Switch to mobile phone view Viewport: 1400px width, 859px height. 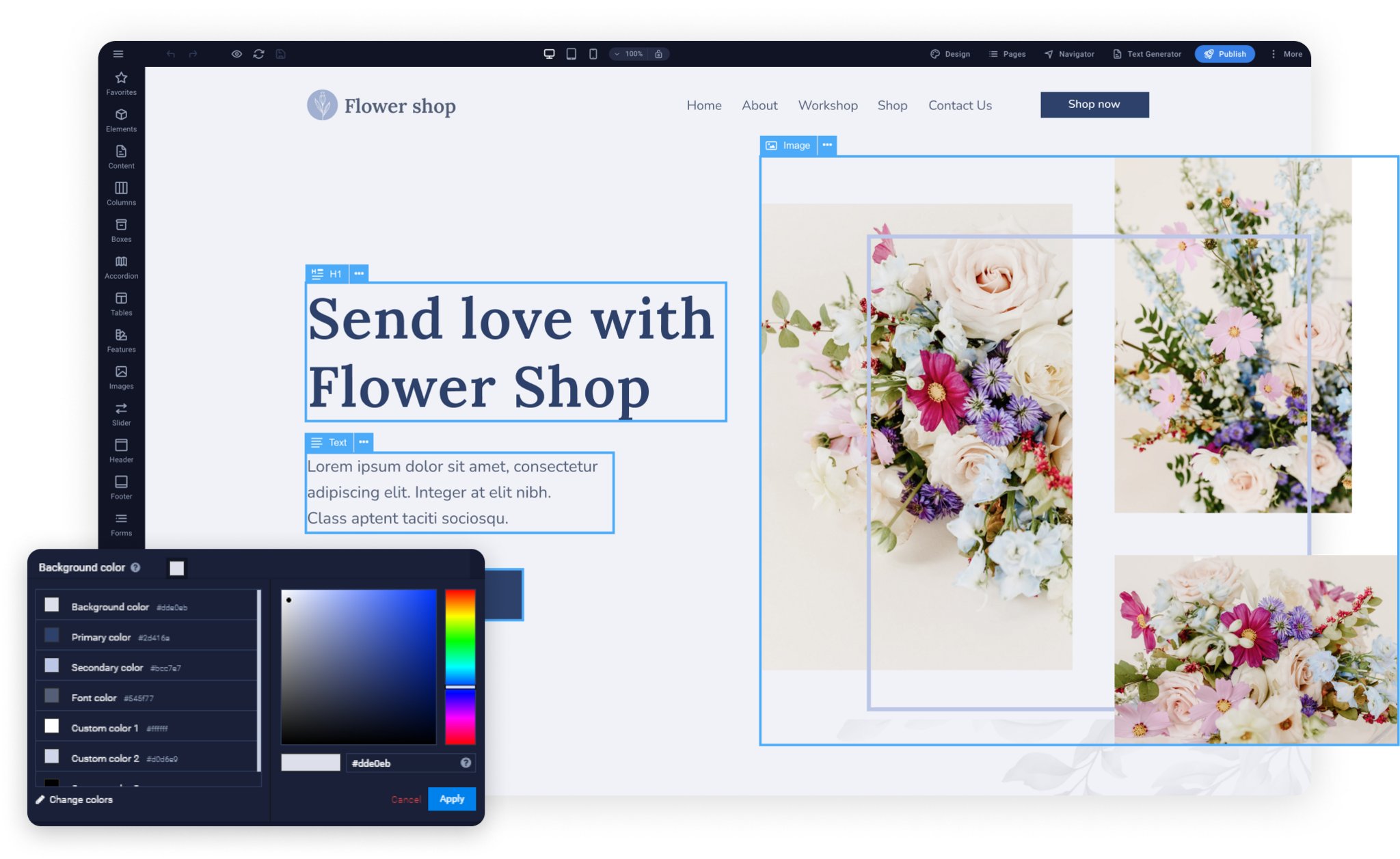point(593,54)
